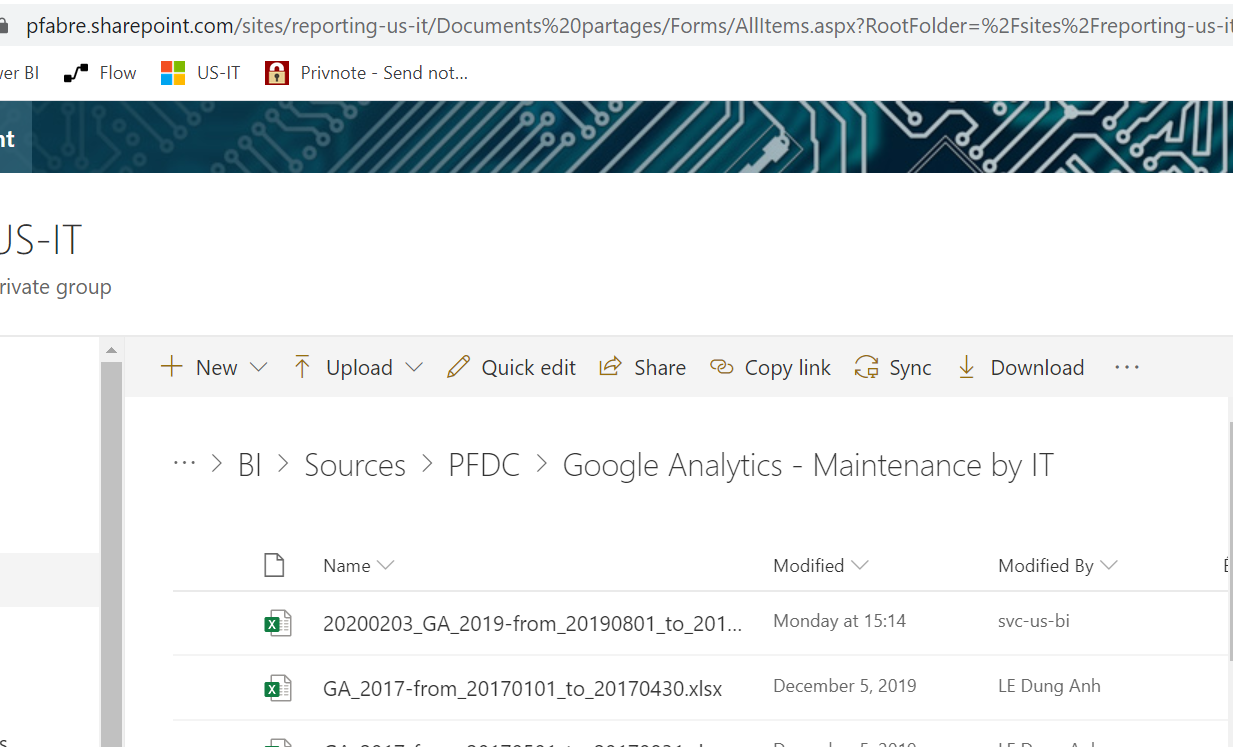Click the Sync arrows icon

[866, 367]
